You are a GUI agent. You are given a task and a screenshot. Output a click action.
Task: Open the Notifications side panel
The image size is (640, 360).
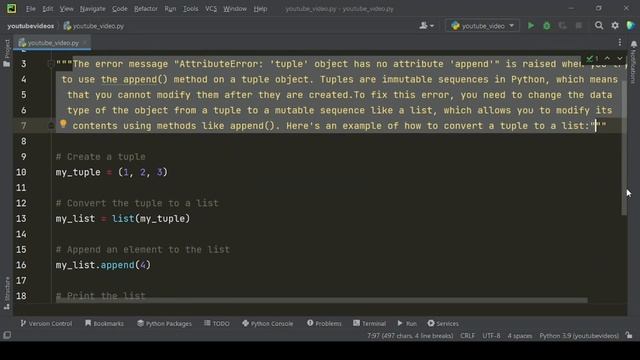pos(633,61)
